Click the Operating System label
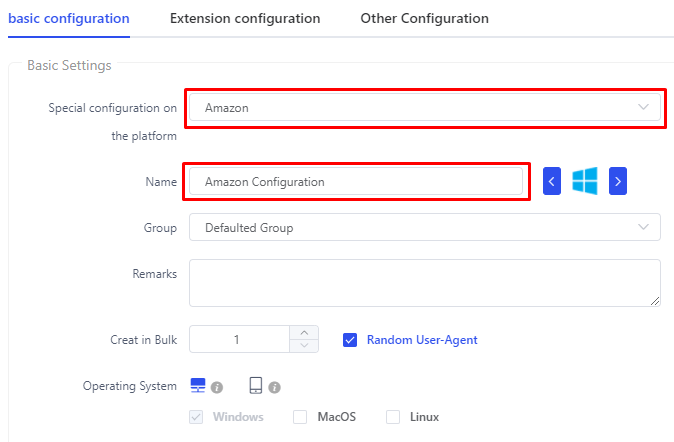This screenshot has width=674, height=442. [x=130, y=386]
